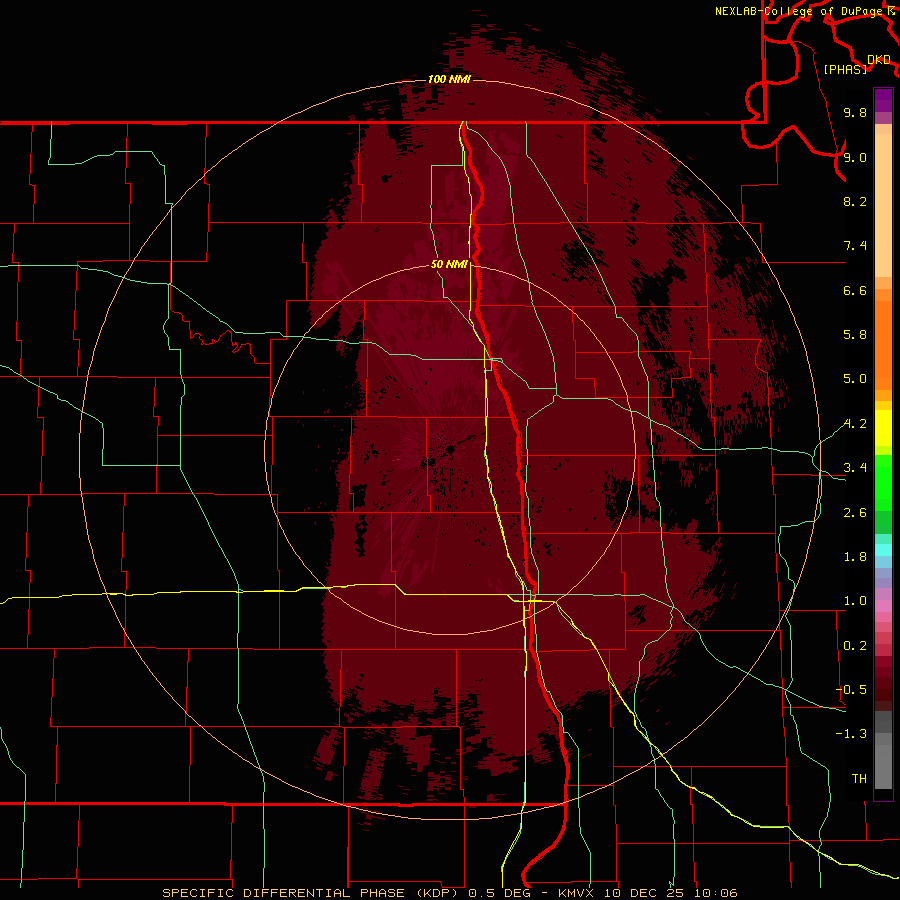The height and width of the screenshot is (900, 900).
Task: Click the TH threshold label on the scale
Action: coord(859,779)
